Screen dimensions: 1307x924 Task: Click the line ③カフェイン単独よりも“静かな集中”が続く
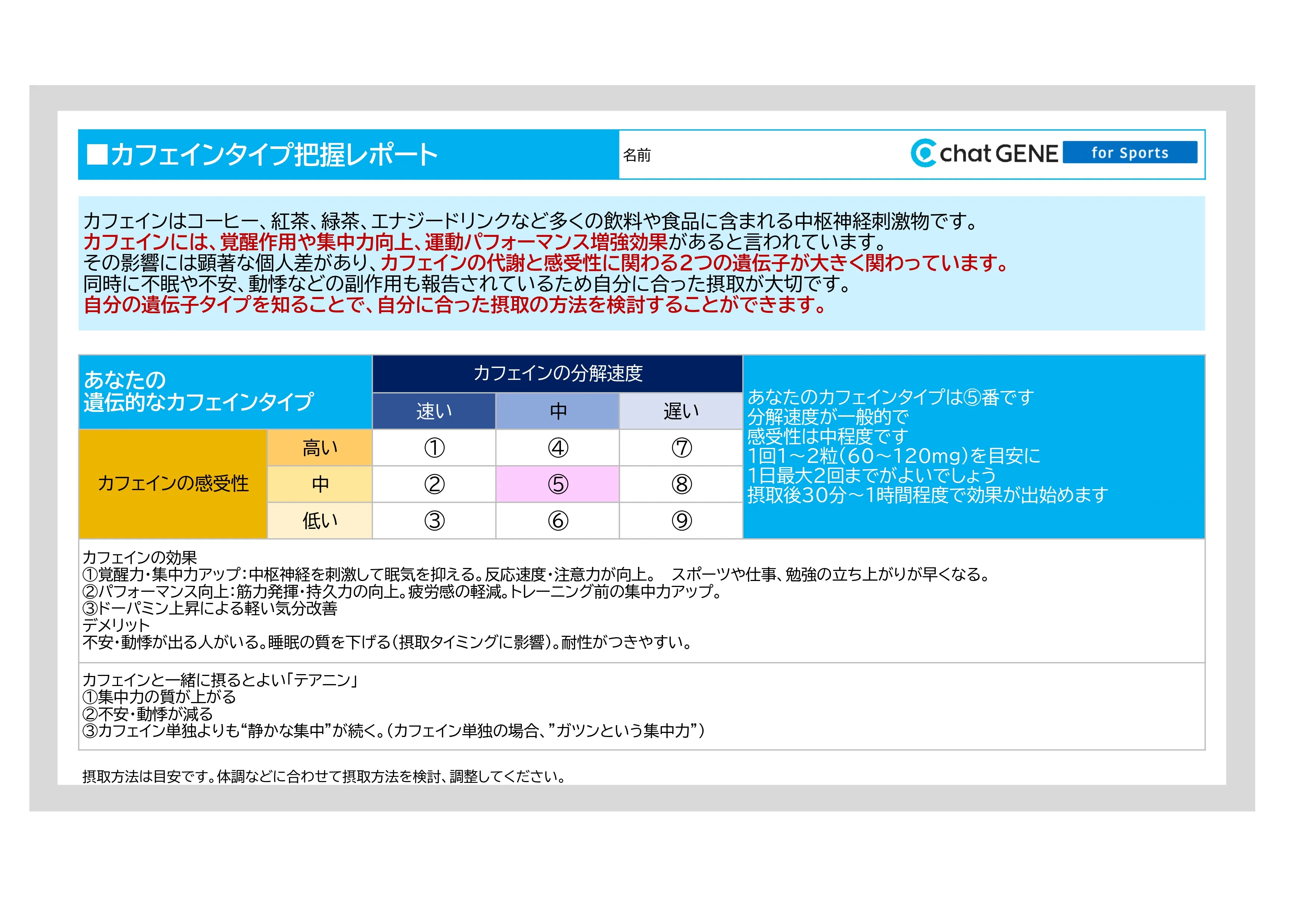click(394, 730)
